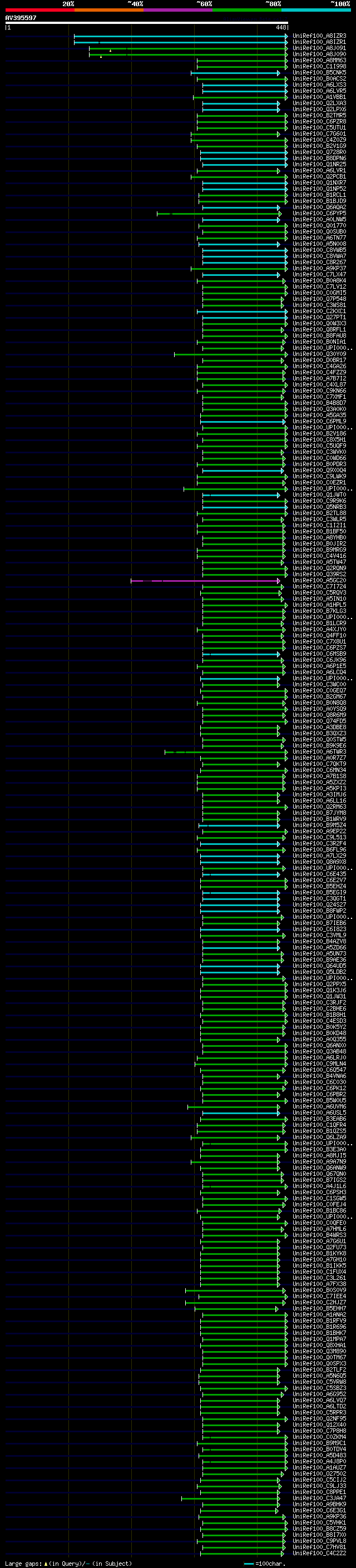
Task: Select the UniRef100_C1I998 label
Action: (x=319, y=66)
